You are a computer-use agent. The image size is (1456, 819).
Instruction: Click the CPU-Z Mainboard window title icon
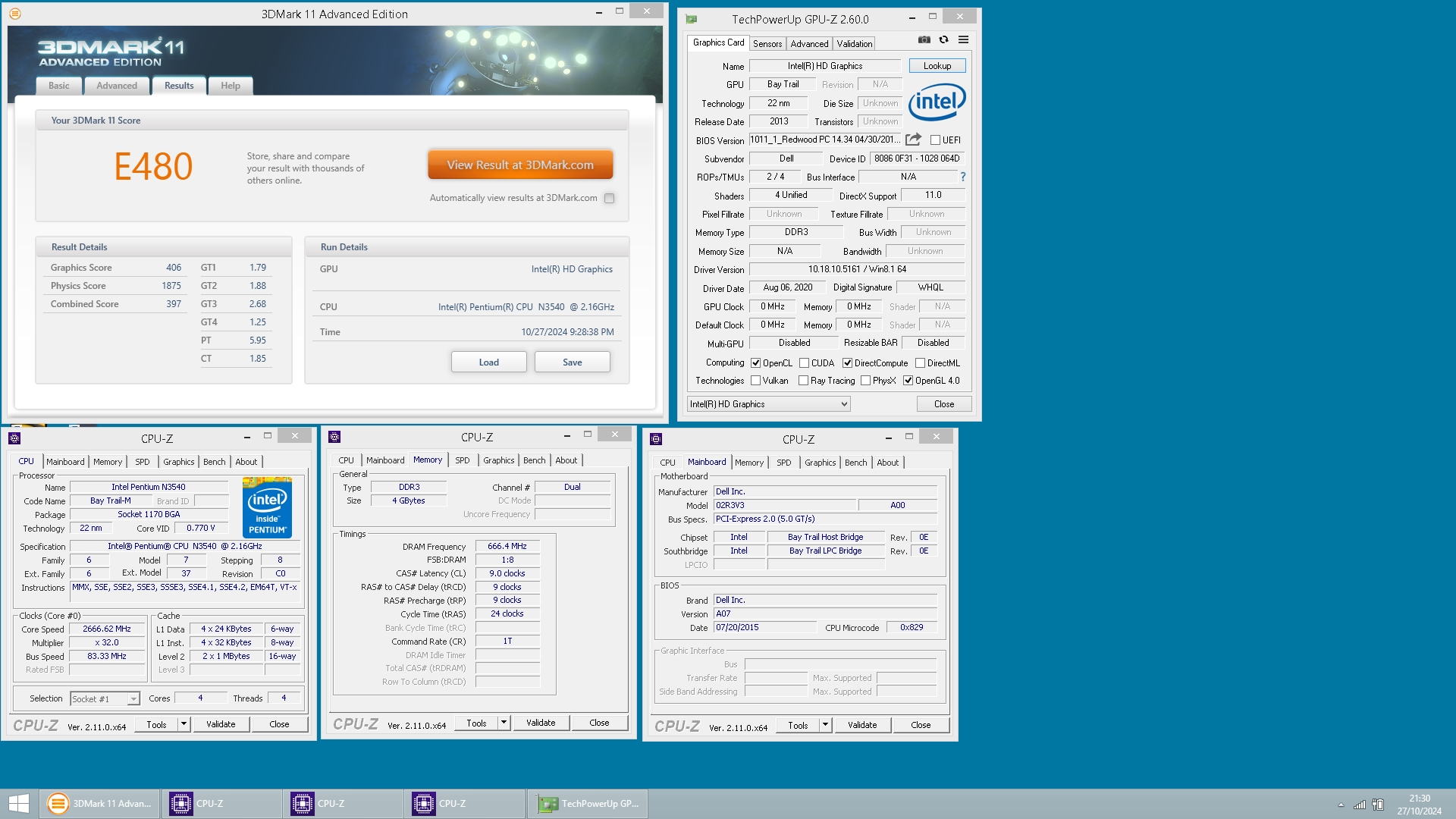point(656,439)
